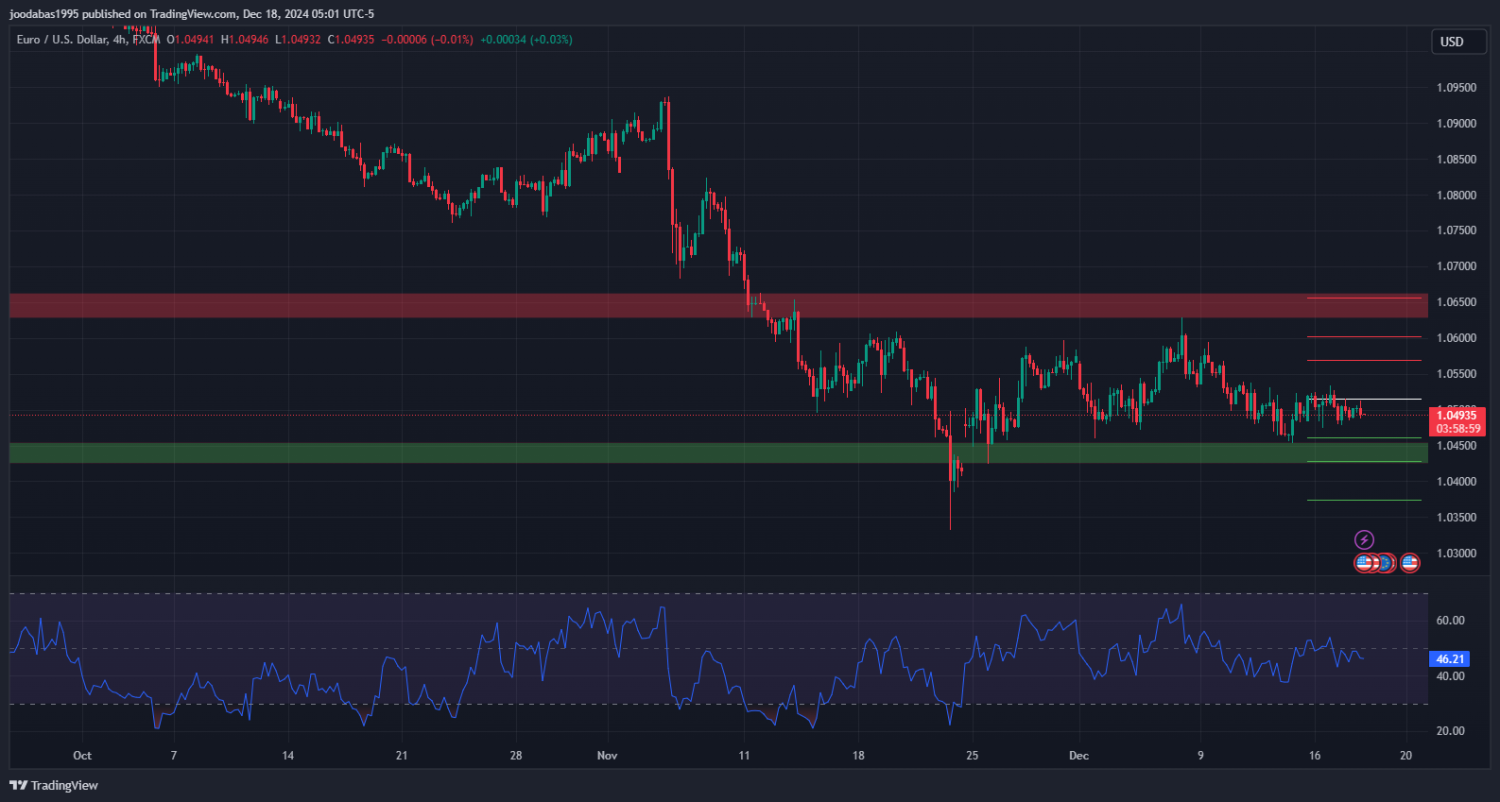Click the EU flag economic event icon
Screen dimensions: 1500x802
[x=1386, y=563]
